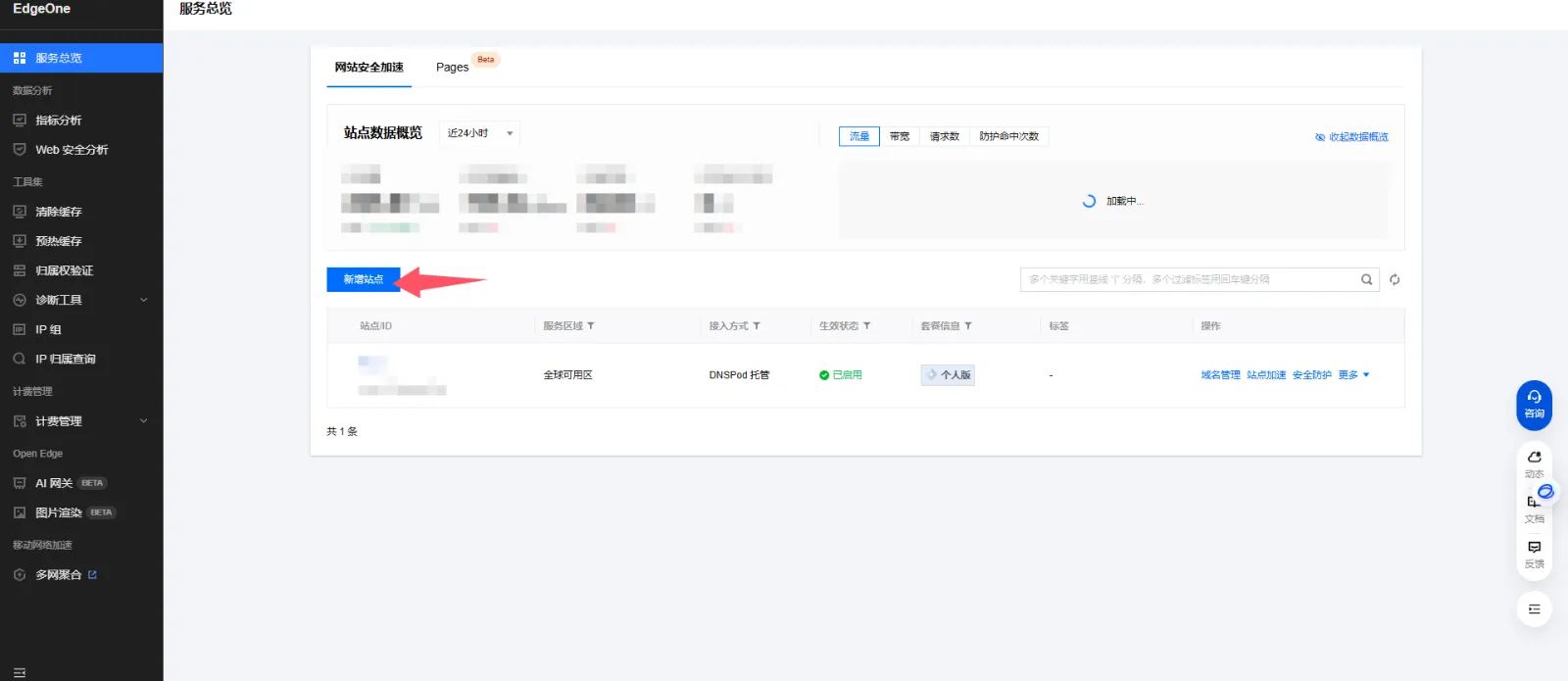Select the 请求数 metric tab
Image resolution: width=1568 pixels, height=681 pixels.
click(945, 136)
